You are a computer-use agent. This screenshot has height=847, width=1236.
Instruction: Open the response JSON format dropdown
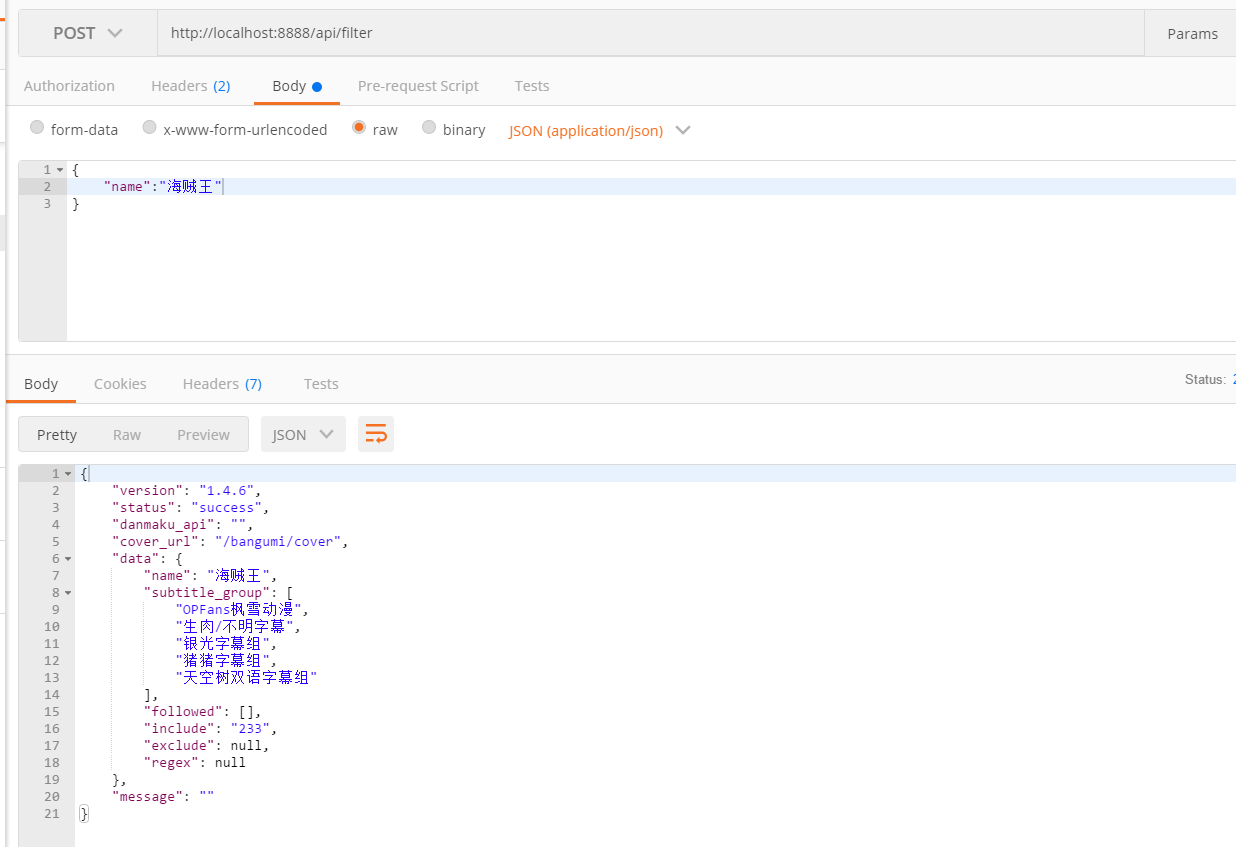tap(303, 434)
